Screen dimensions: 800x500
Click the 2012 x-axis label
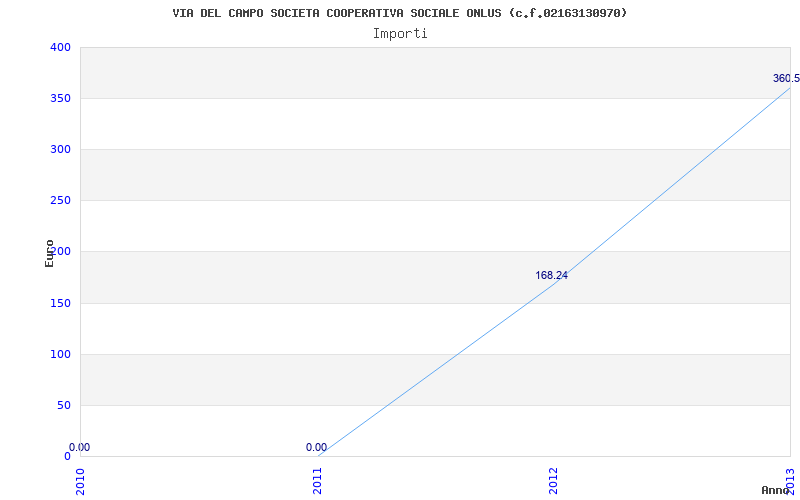click(554, 481)
